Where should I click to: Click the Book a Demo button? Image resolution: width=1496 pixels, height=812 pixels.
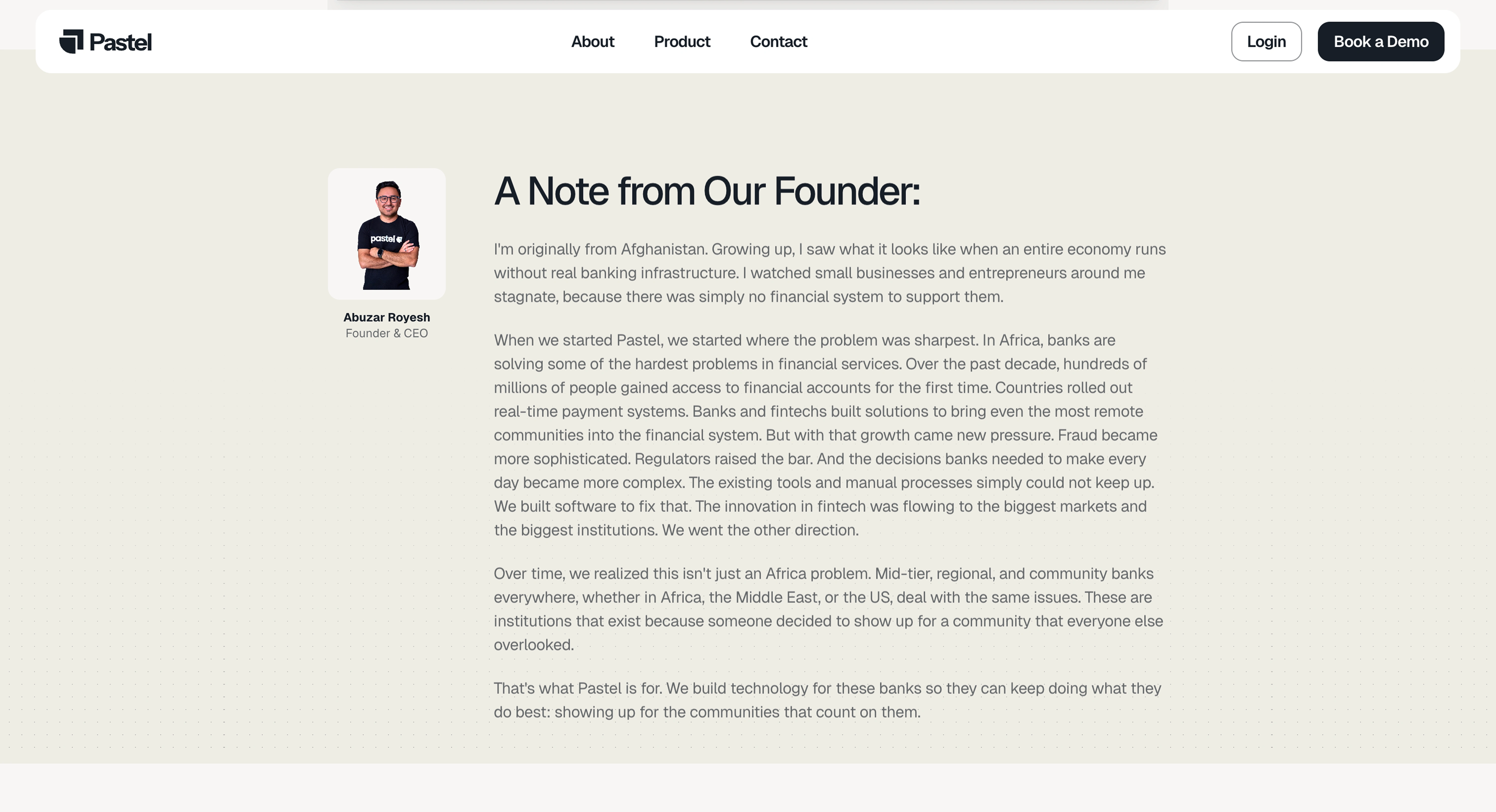point(1380,42)
